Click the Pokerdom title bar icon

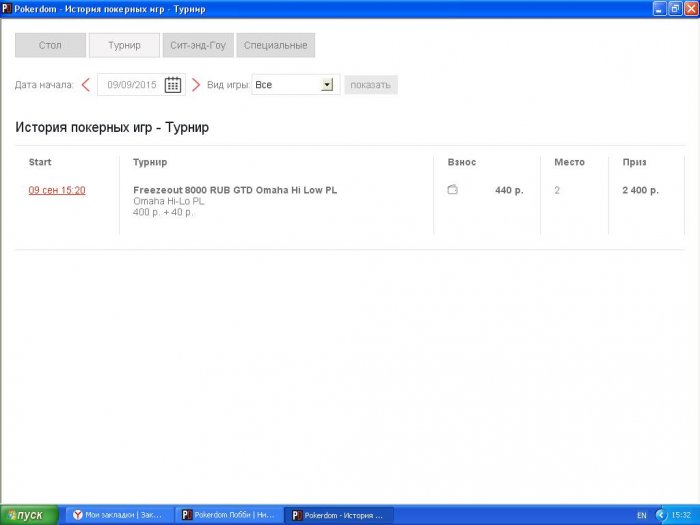pyautogui.click(x=7, y=9)
